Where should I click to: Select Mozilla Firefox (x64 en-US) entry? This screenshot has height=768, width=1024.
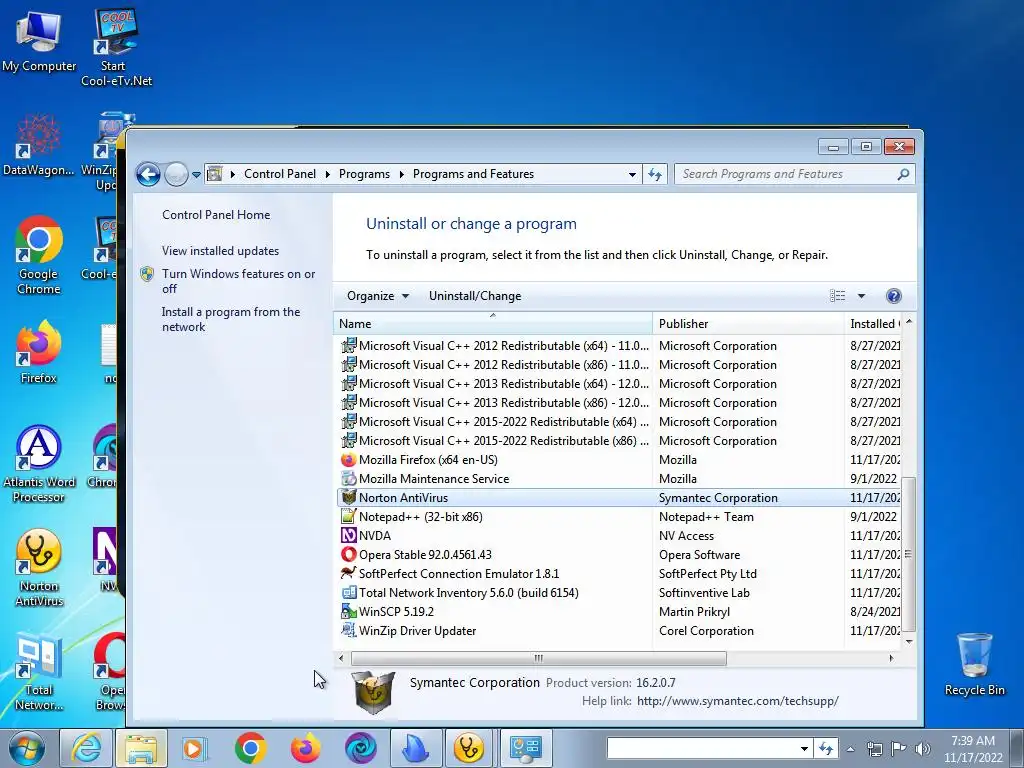click(x=618, y=460)
